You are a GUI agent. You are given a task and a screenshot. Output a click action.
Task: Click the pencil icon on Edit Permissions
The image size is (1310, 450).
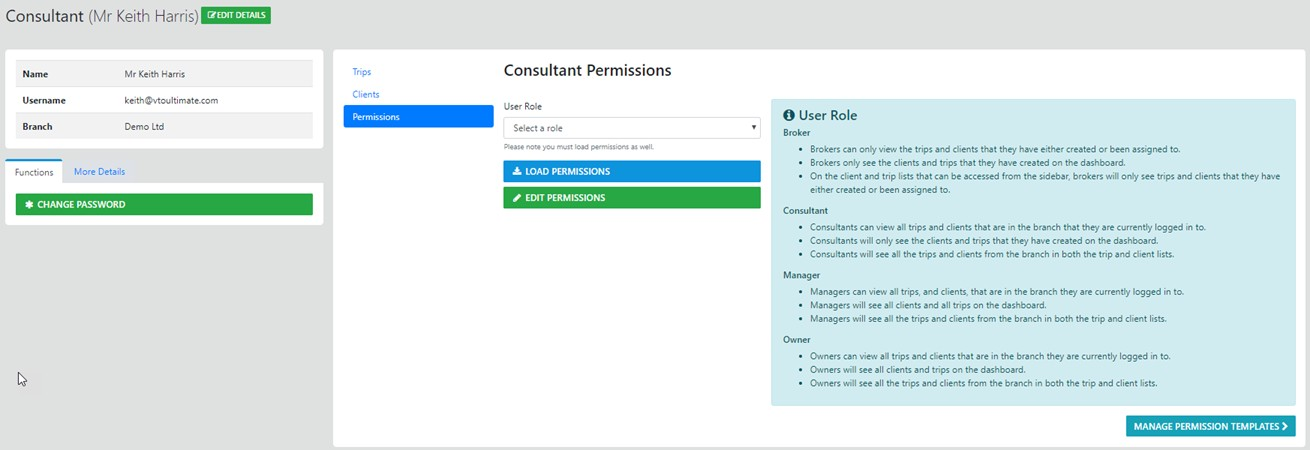(517, 198)
